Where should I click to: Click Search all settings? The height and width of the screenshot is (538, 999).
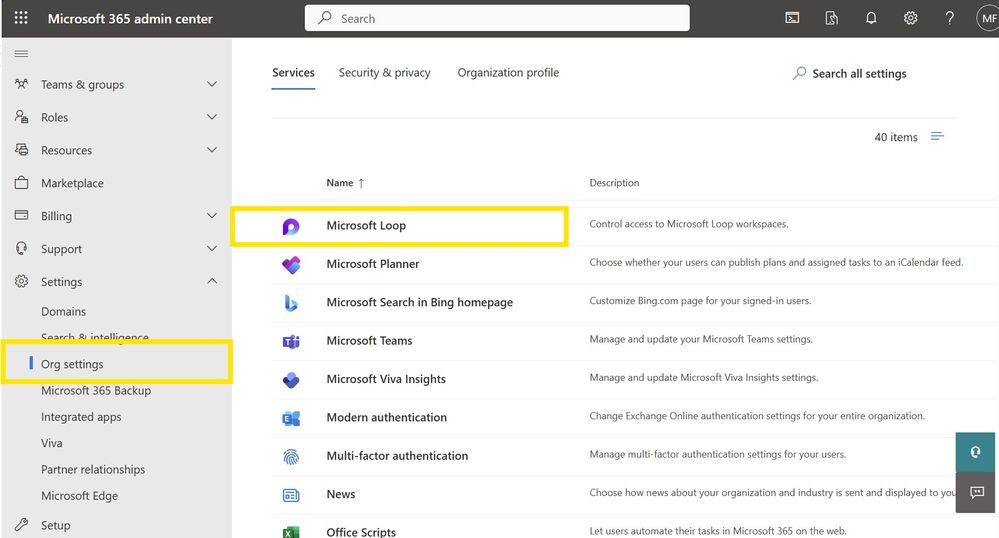coord(849,73)
